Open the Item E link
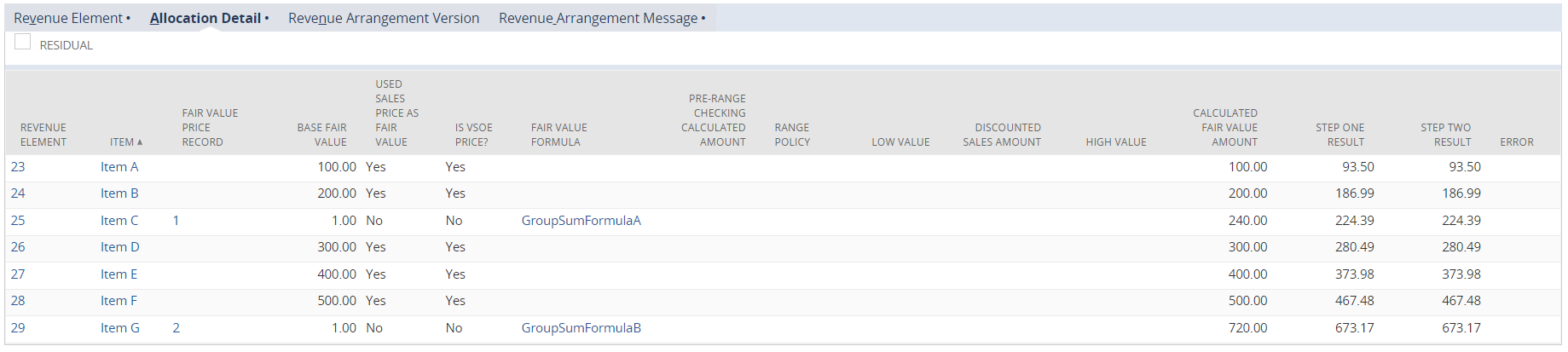 (x=119, y=274)
